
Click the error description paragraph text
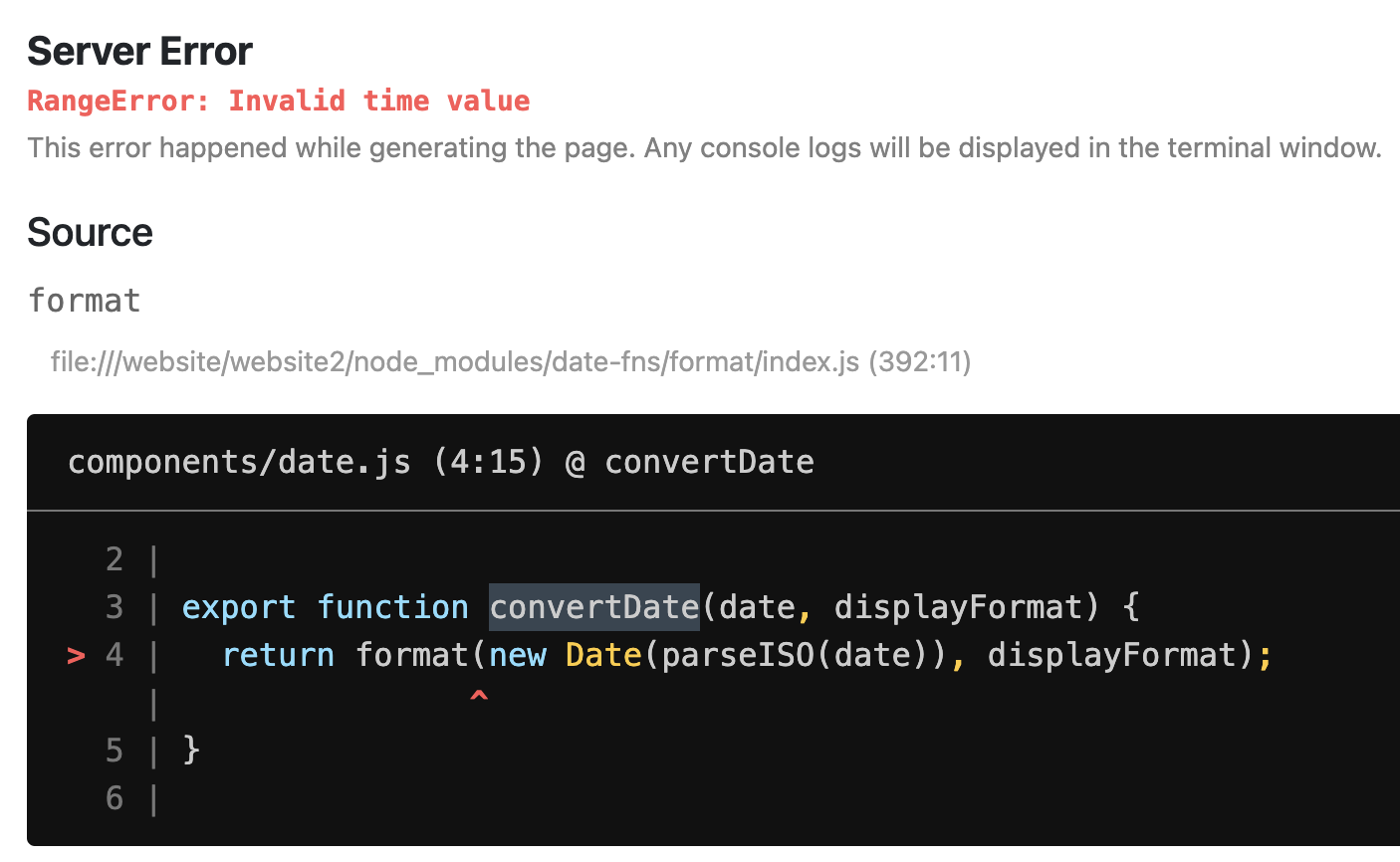[705, 148]
